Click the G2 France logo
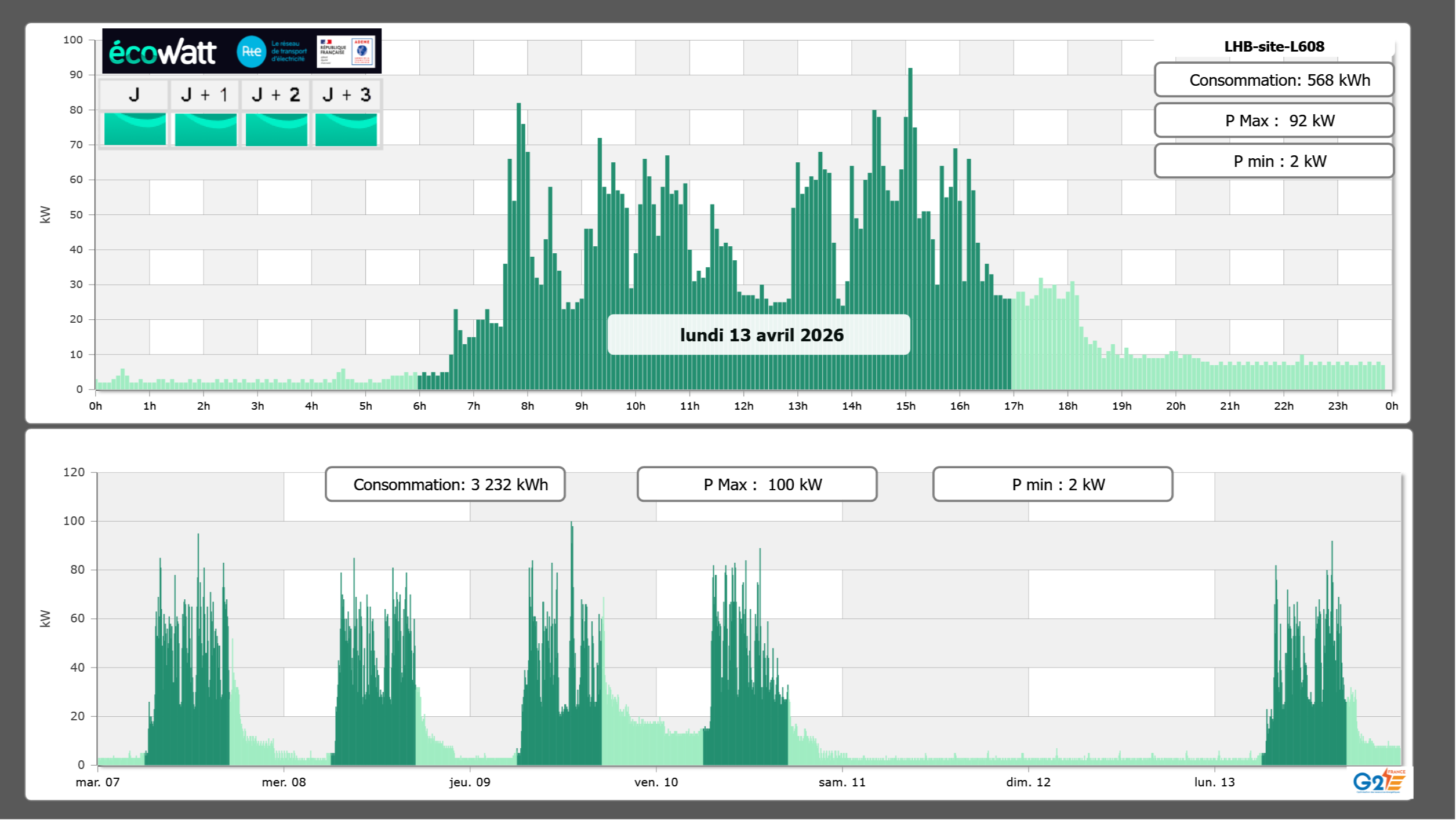 pyautogui.click(x=1378, y=781)
